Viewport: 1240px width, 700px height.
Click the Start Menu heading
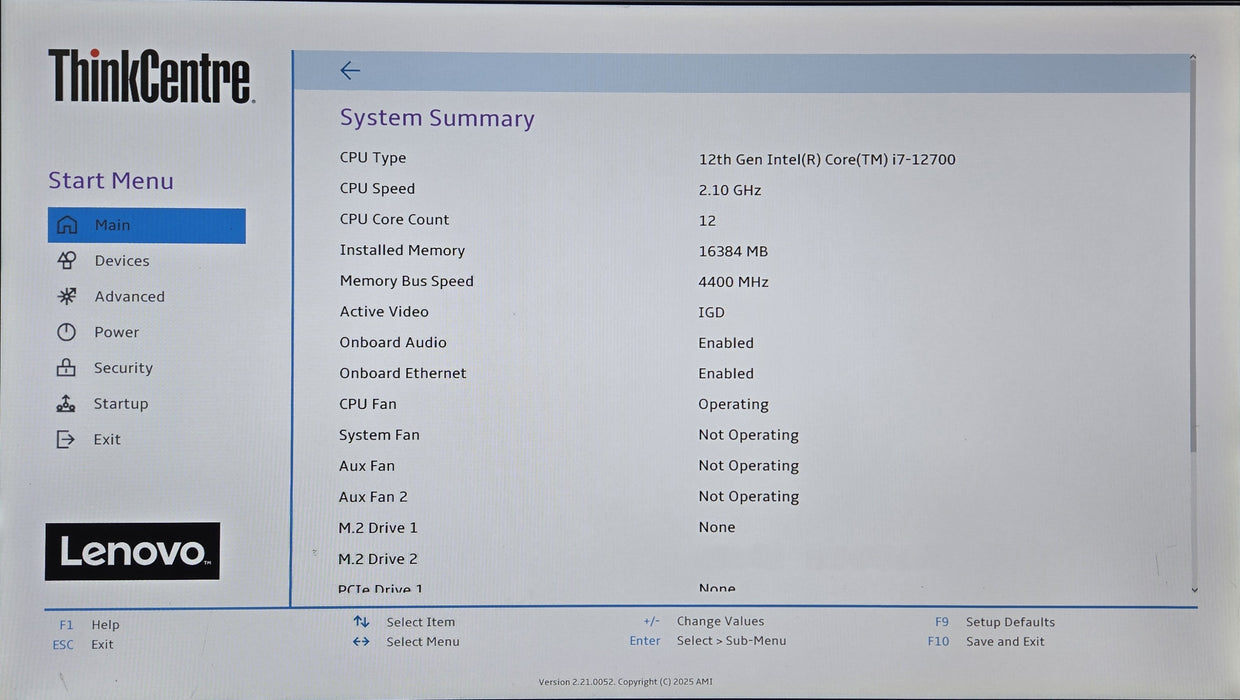tap(111, 181)
